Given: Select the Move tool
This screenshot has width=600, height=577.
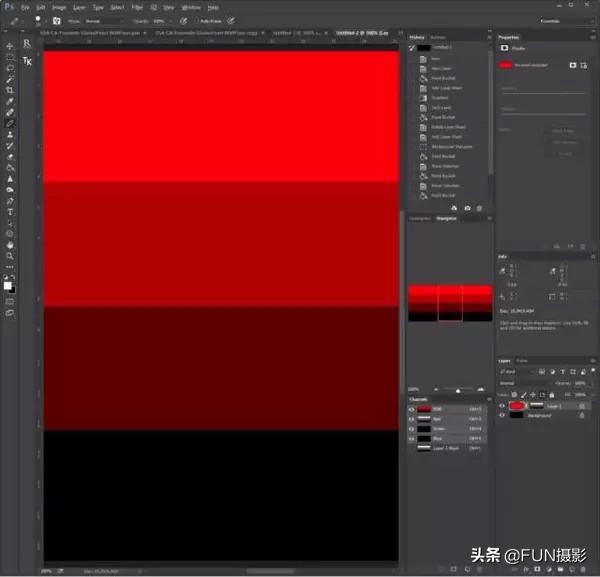Looking at the screenshot, I should point(10,46).
